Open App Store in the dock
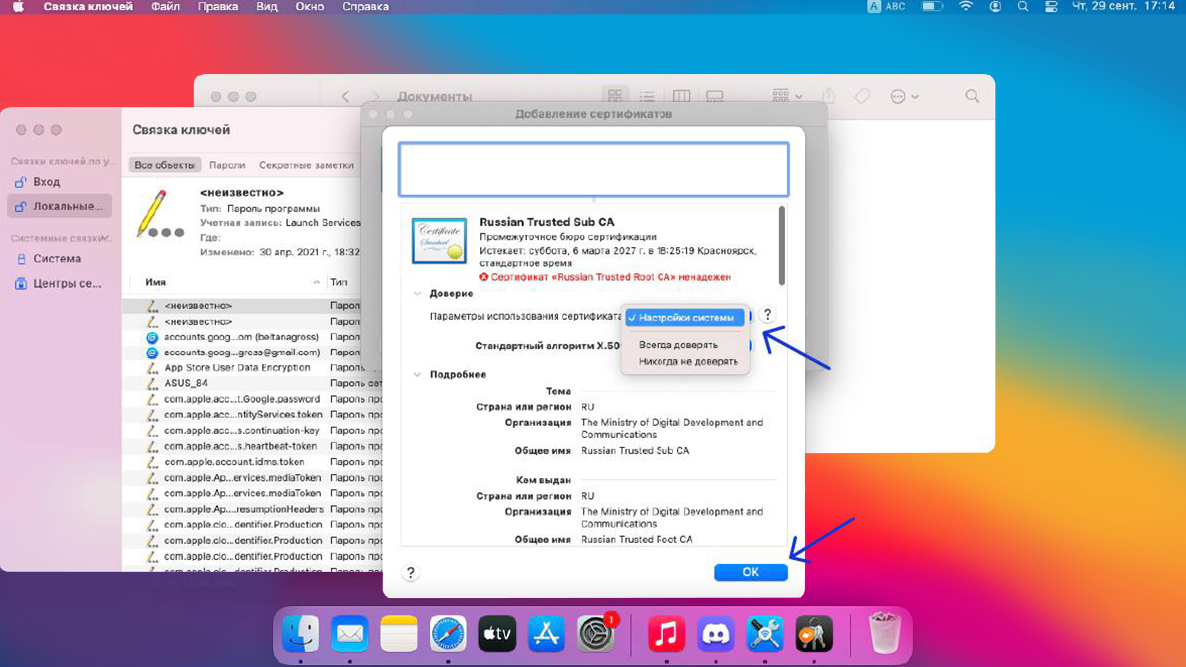This screenshot has height=667, width=1186. click(546, 634)
